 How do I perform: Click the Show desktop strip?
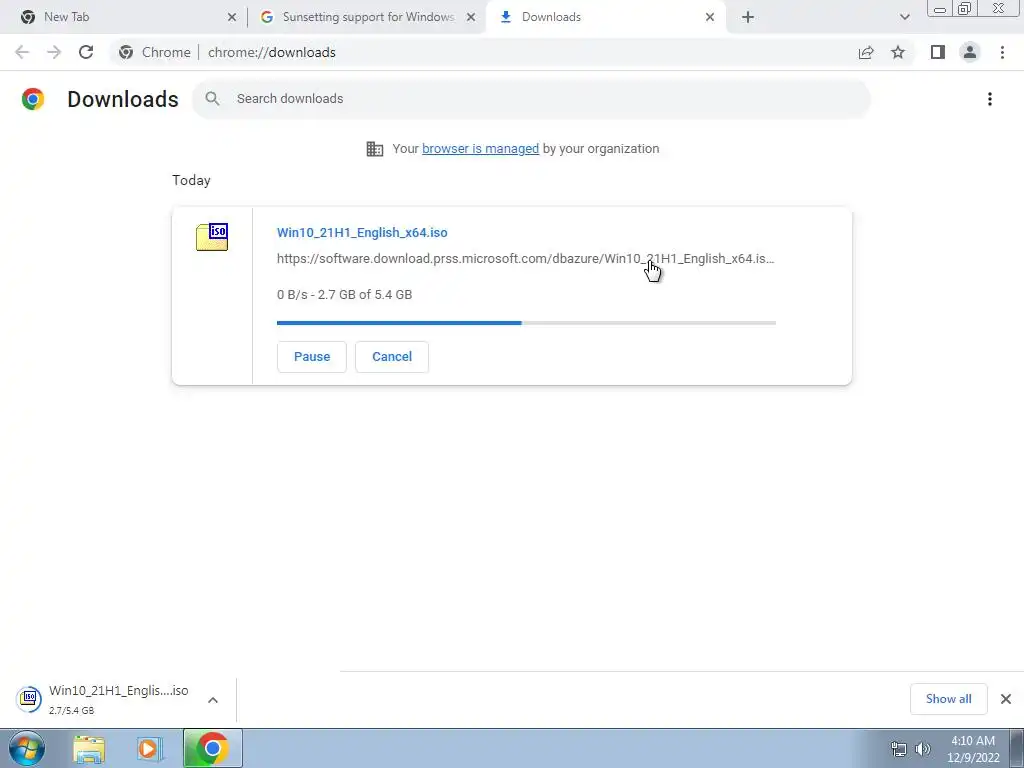coord(1017,748)
